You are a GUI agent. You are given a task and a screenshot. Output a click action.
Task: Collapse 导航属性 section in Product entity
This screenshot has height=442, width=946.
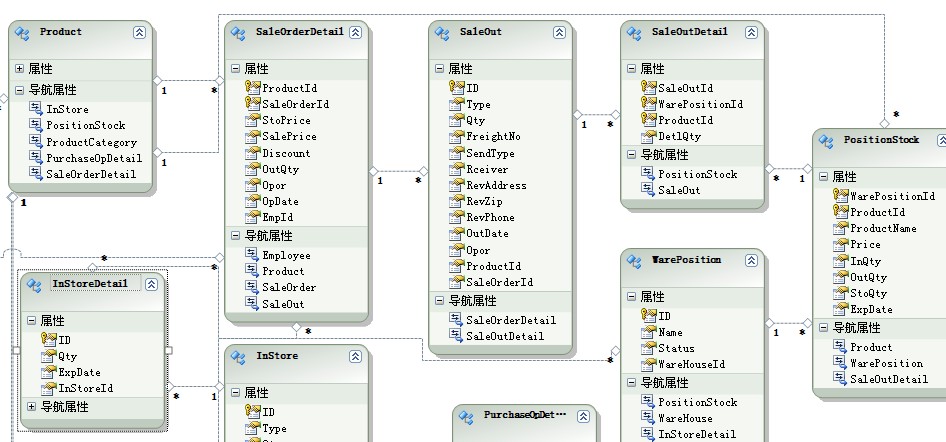[x=20, y=90]
